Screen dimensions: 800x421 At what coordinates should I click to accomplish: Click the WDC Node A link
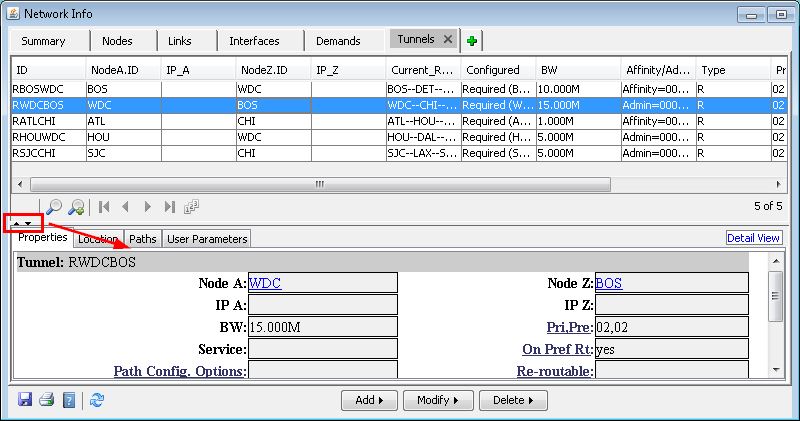265,283
